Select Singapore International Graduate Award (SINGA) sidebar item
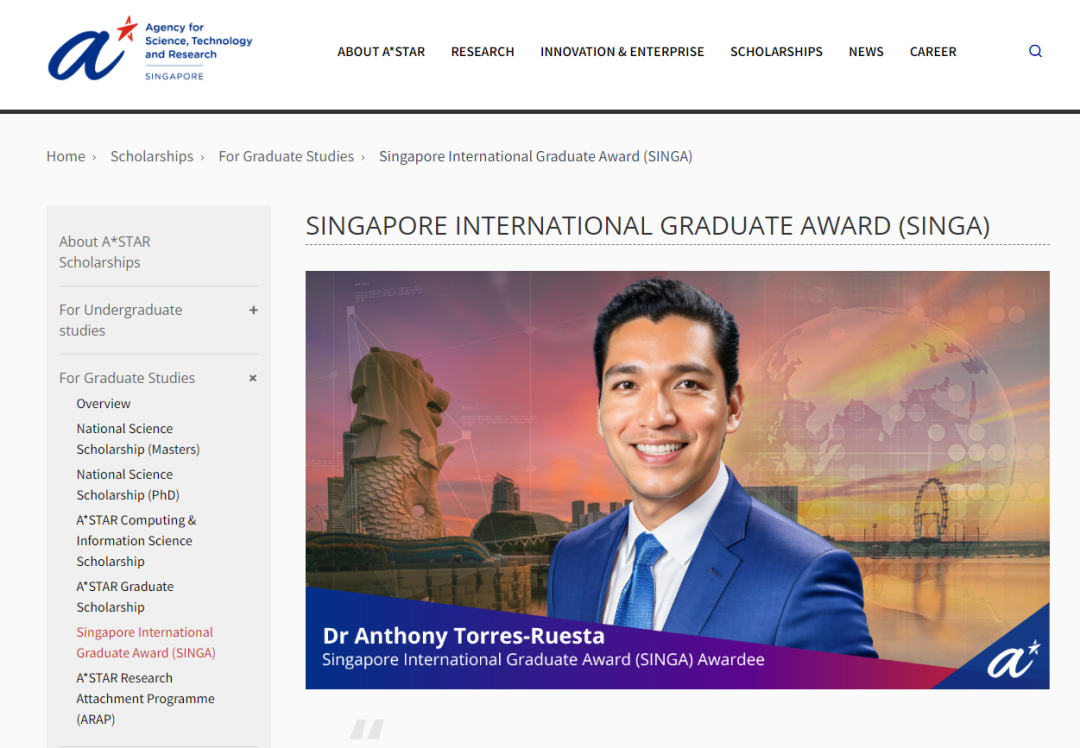 [146, 643]
